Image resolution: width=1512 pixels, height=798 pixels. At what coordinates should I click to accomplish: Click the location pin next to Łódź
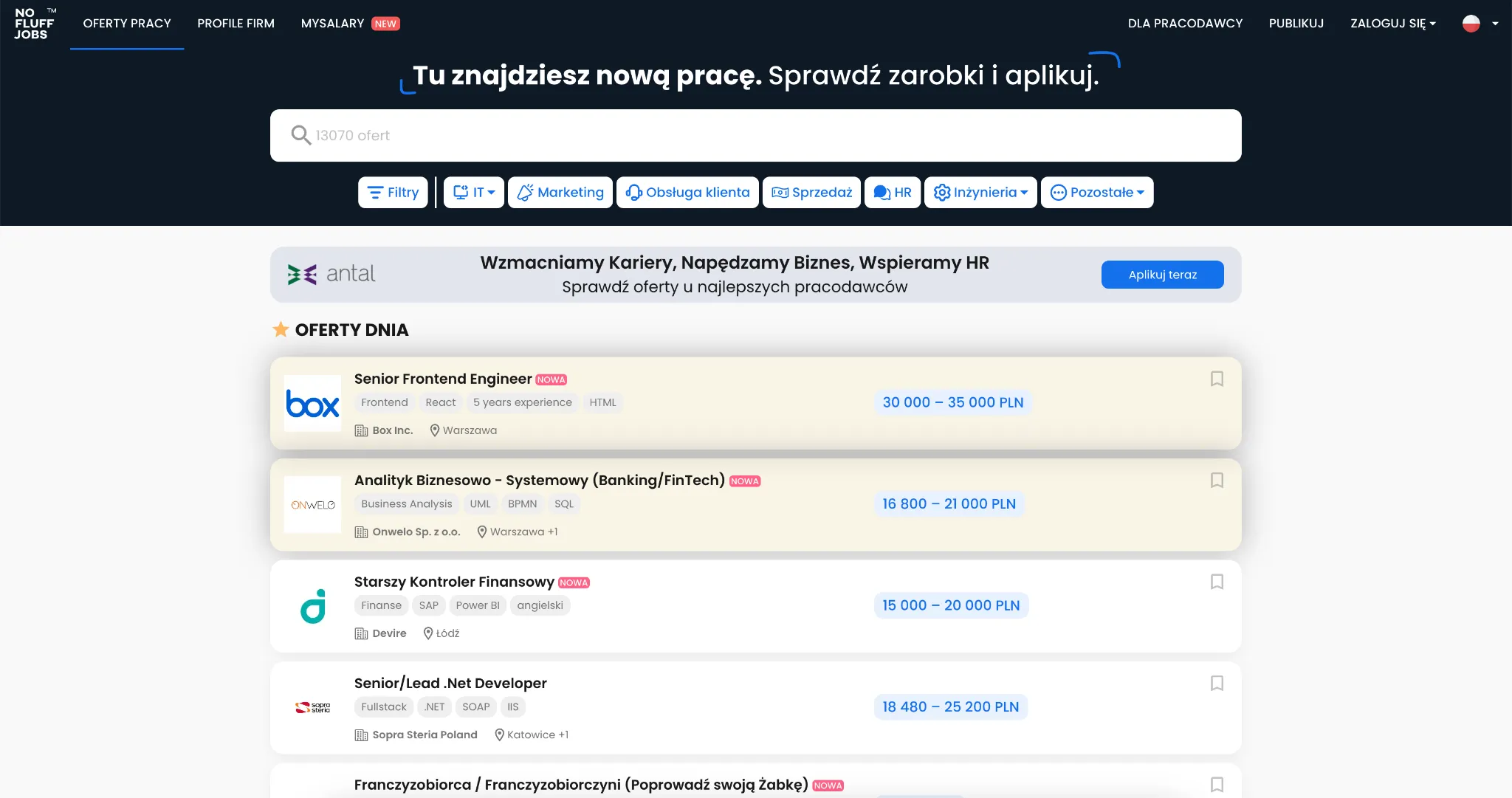point(428,633)
